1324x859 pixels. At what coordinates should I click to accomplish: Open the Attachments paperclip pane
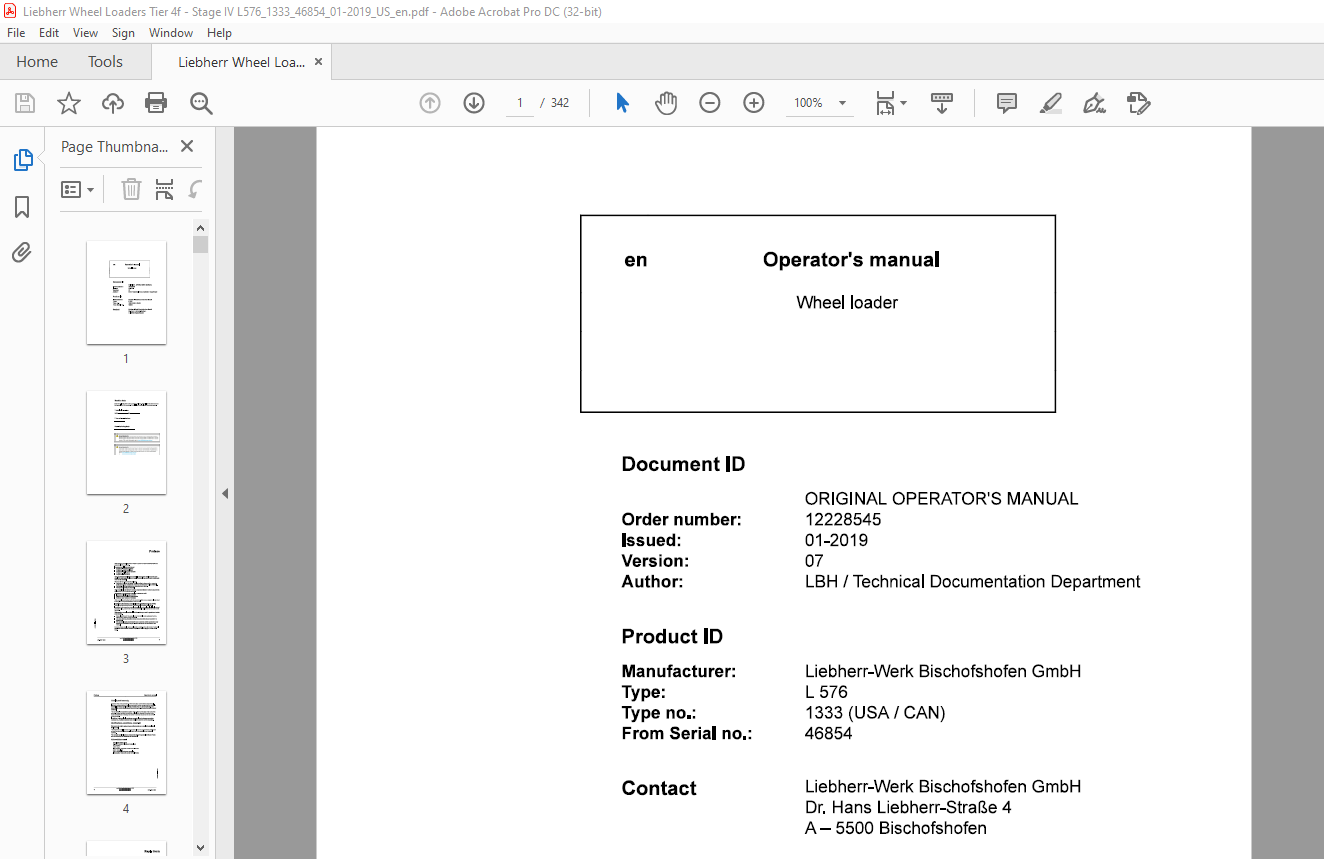[x=22, y=252]
